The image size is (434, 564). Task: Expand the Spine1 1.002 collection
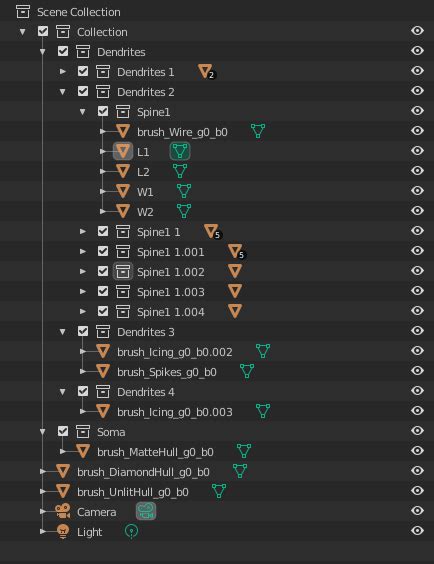tap(83, 271)
